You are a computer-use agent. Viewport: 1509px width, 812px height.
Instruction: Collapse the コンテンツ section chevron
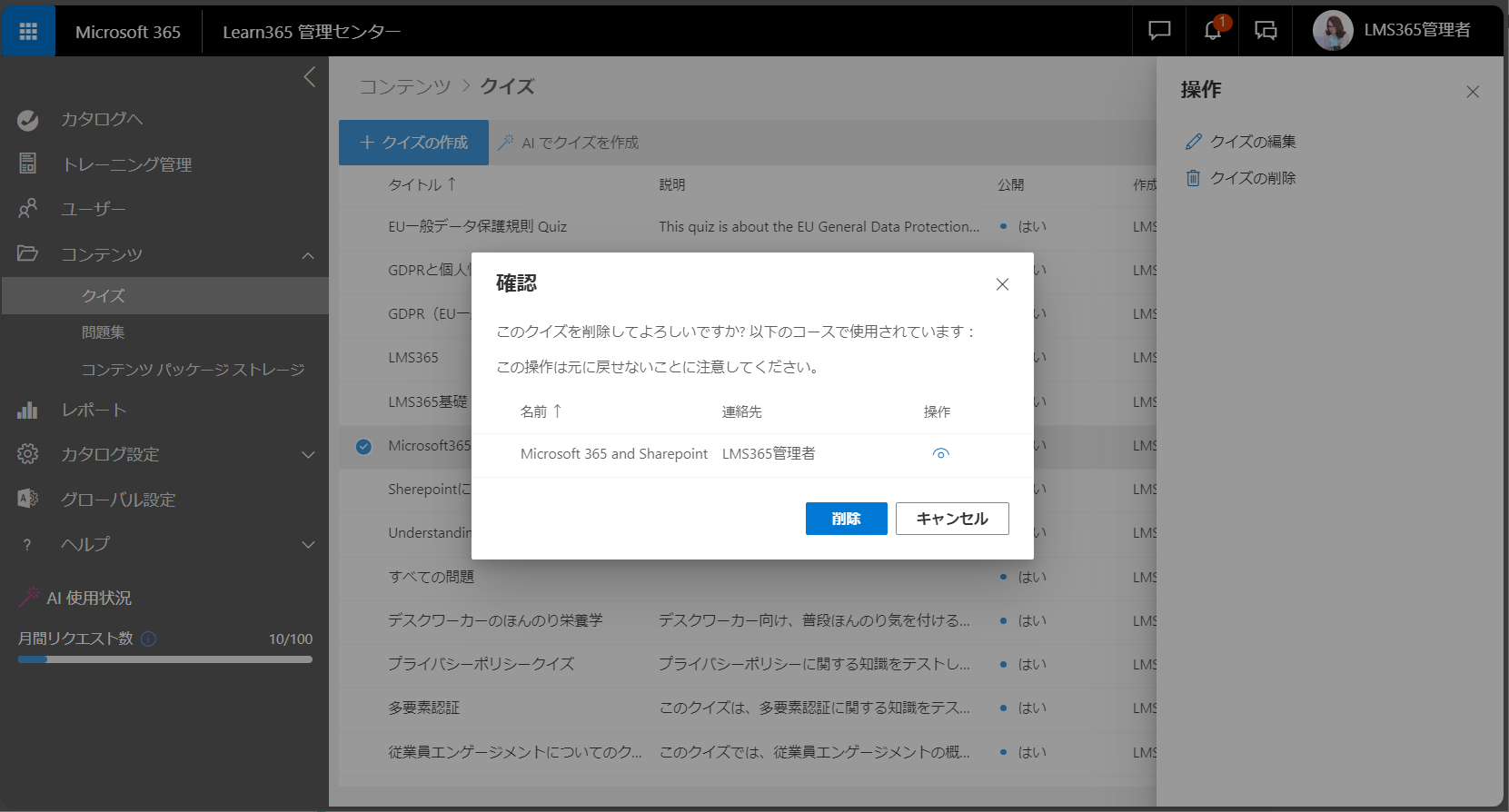point(308,255)
